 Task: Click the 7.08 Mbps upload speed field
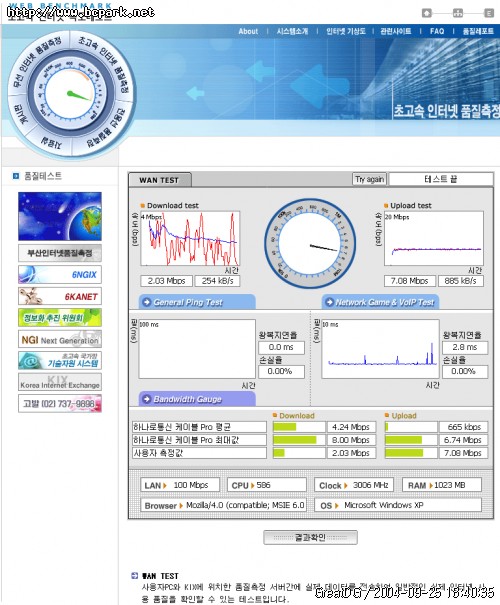pyautogui.click(x=410, y=281)
